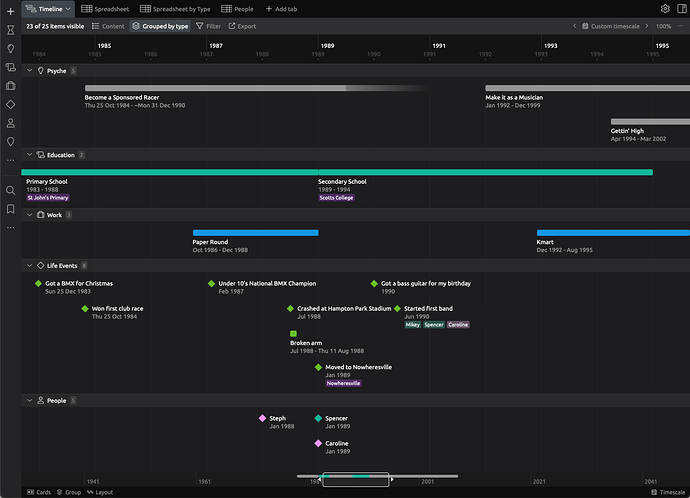Screen dimensions: 690x498
Task: Collapse the Life Events group
Action: coord(29,266)
